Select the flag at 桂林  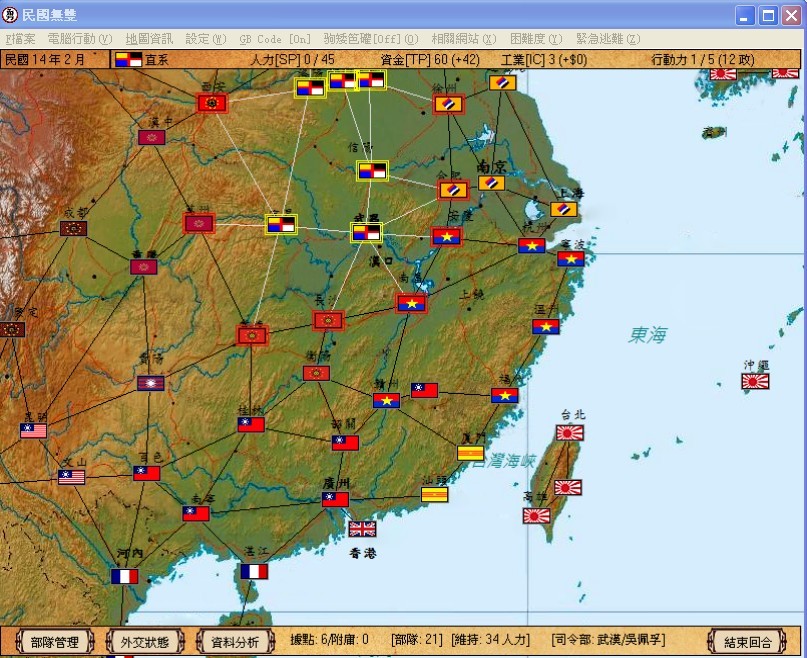pos(251,424)
